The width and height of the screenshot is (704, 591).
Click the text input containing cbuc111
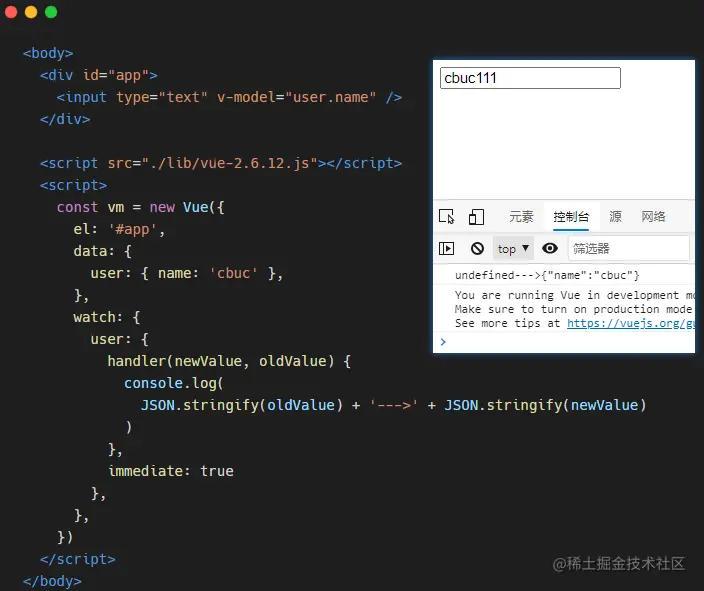click(x=530, y=78)
